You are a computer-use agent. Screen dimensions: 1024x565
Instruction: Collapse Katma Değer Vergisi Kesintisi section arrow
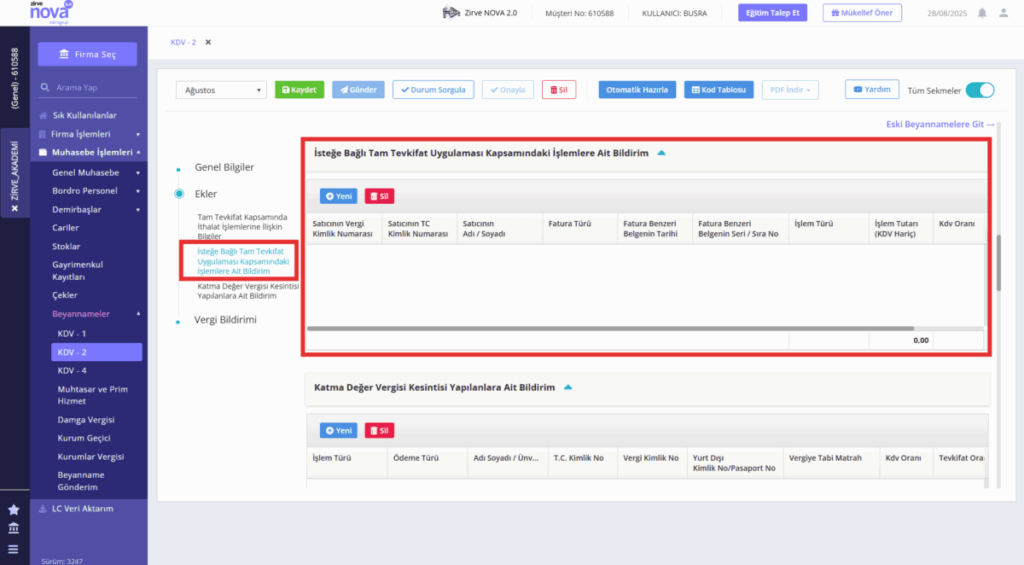[568, 387]
